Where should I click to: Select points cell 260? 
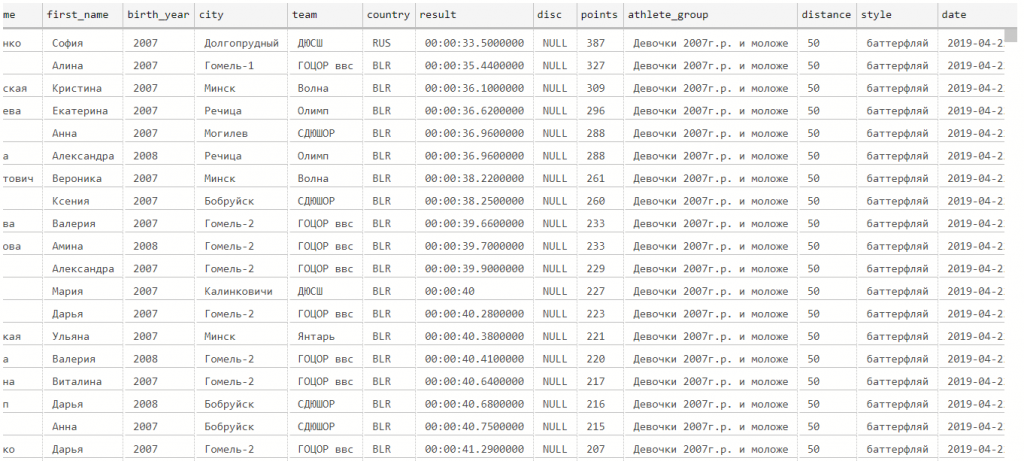click(596, 201)
